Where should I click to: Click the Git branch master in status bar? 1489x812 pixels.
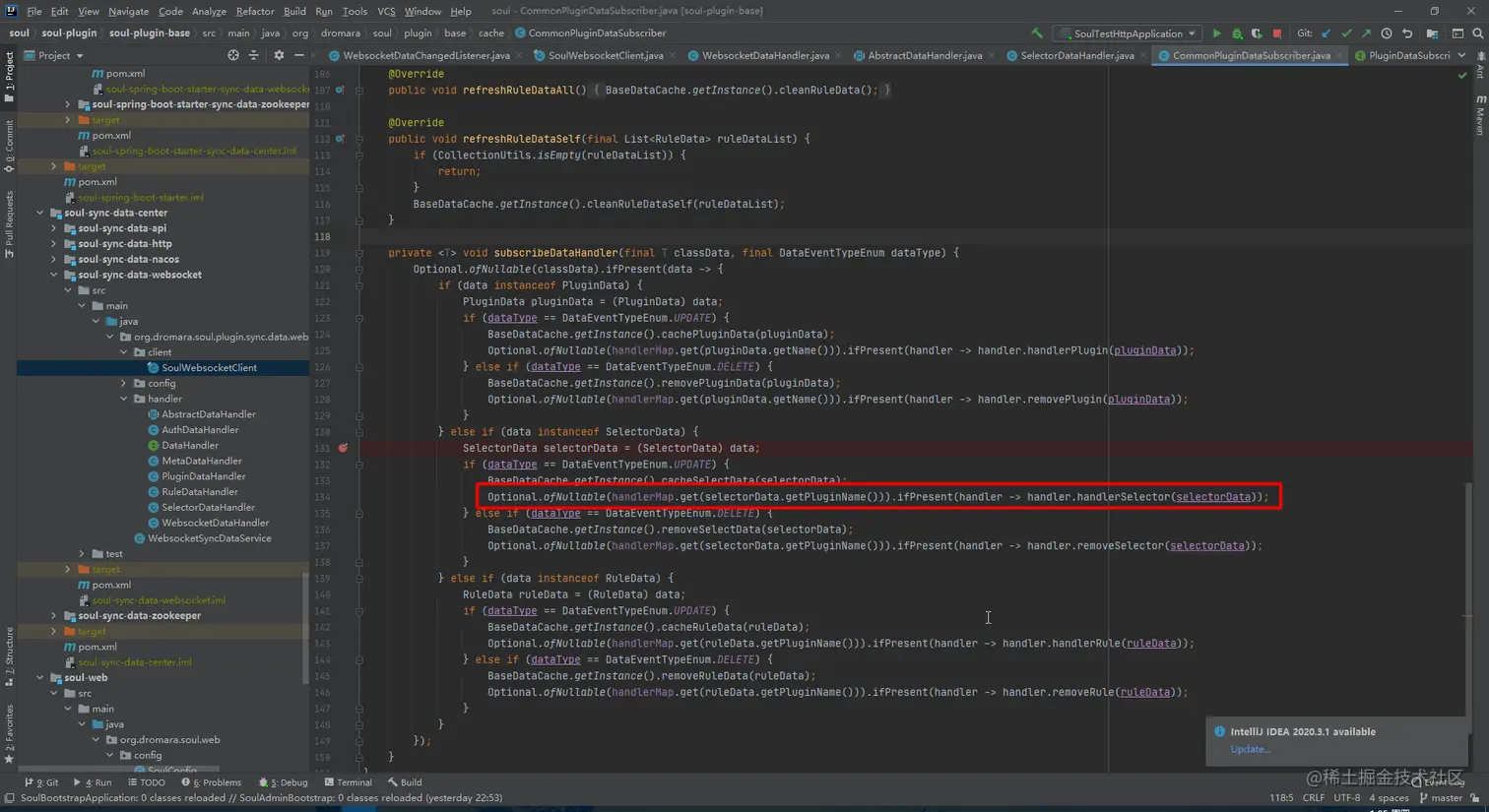coord(1440,798)
